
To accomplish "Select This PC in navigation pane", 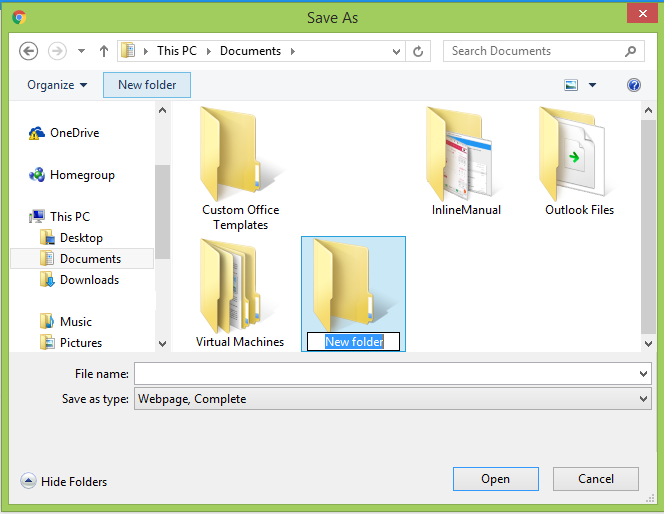I will coord(70,216).
